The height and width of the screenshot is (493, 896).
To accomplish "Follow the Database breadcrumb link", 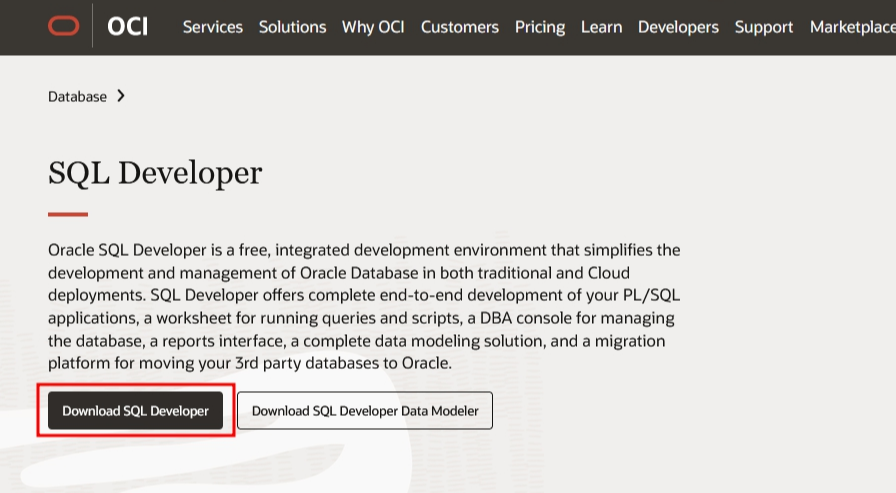I will pos(77,97).
